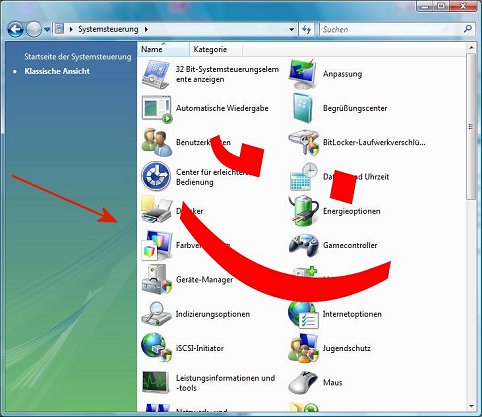Click the Benutzerkonten people icon
The image size is (482, 417).
157,143
